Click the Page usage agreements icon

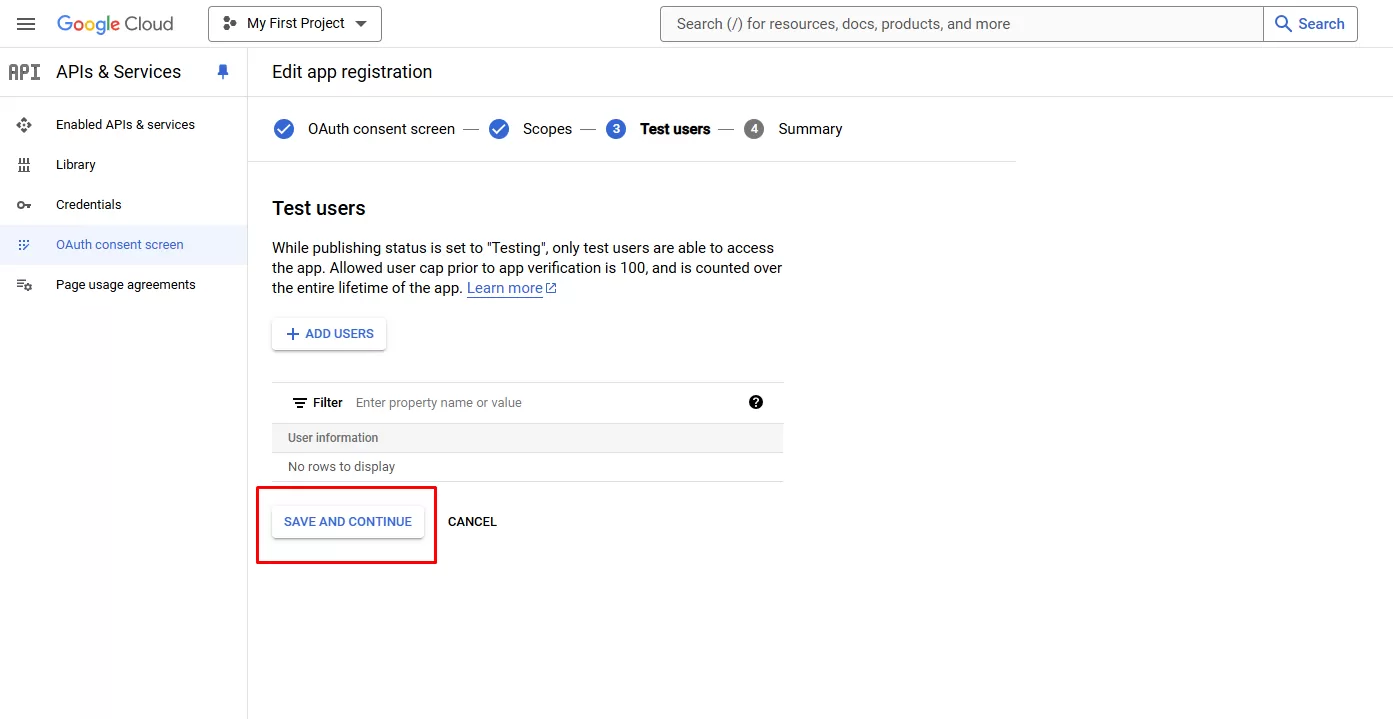pos(24,285)
